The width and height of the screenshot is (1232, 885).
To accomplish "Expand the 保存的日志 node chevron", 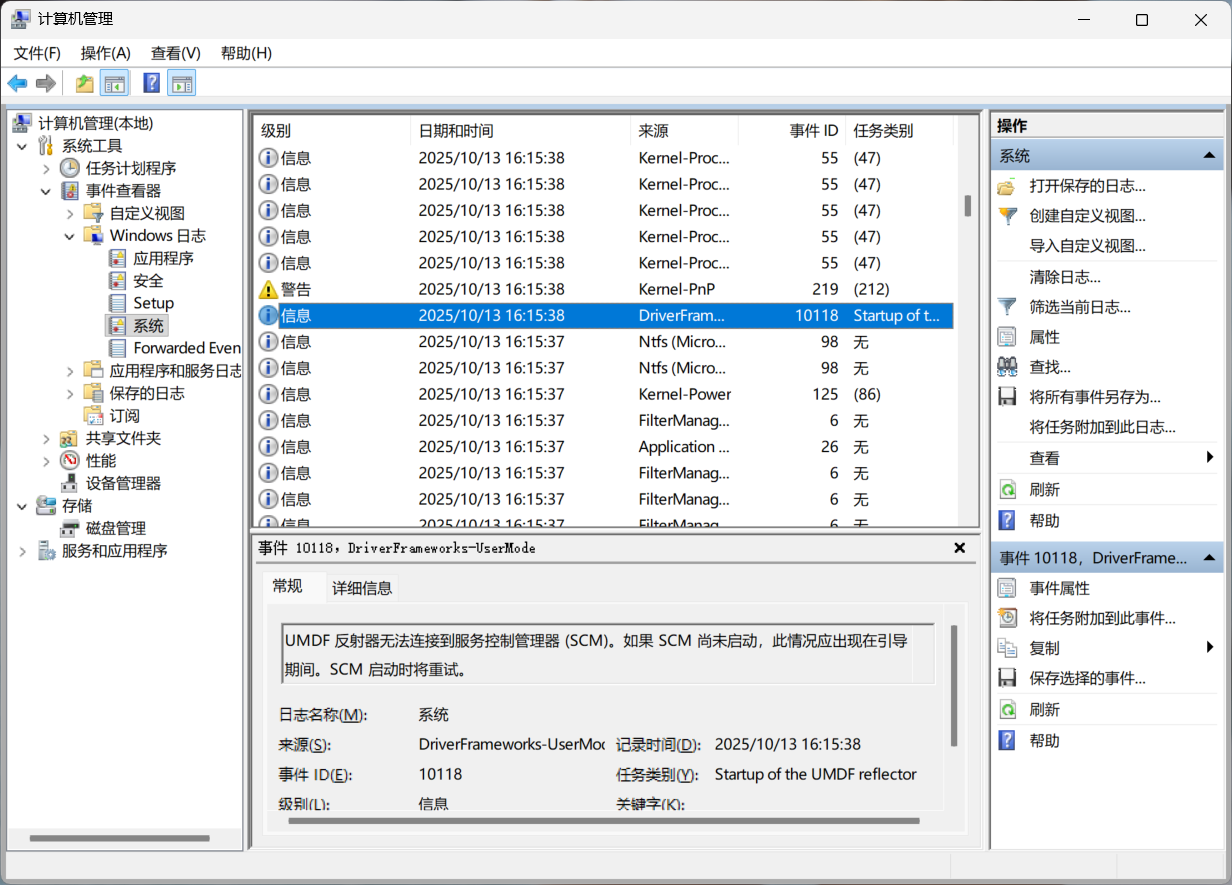I will point(70,393).
